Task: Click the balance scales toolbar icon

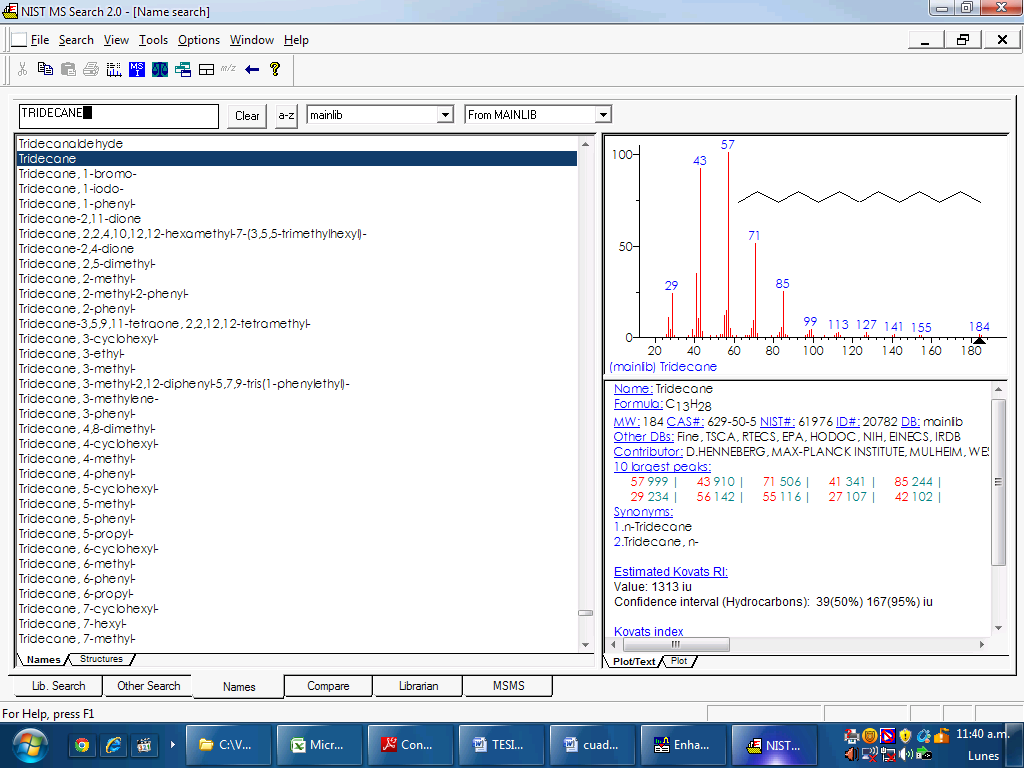Action: pyautogui.click(x=160, y=69)
